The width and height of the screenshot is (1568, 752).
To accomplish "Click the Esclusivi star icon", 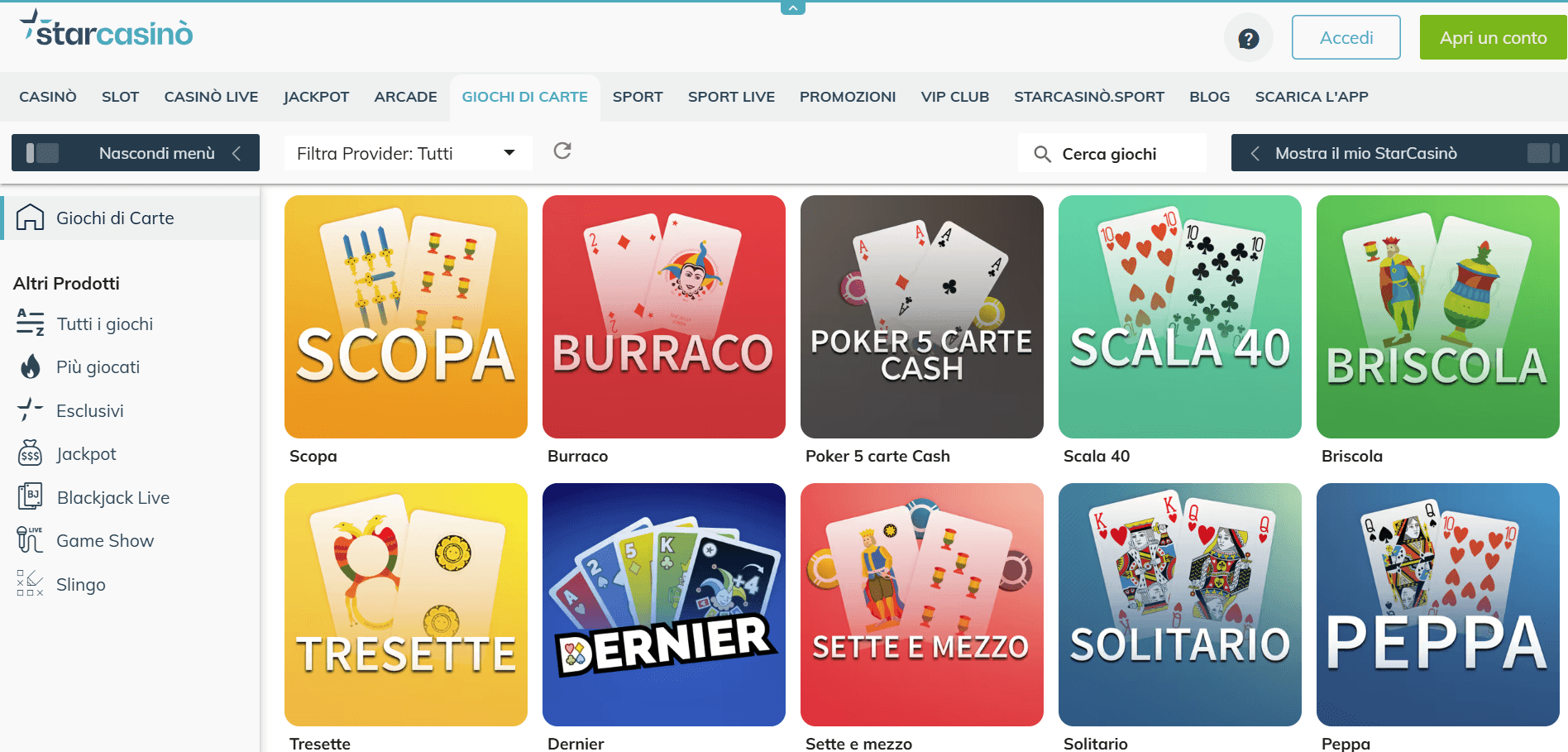I will (x=31, y=410).
